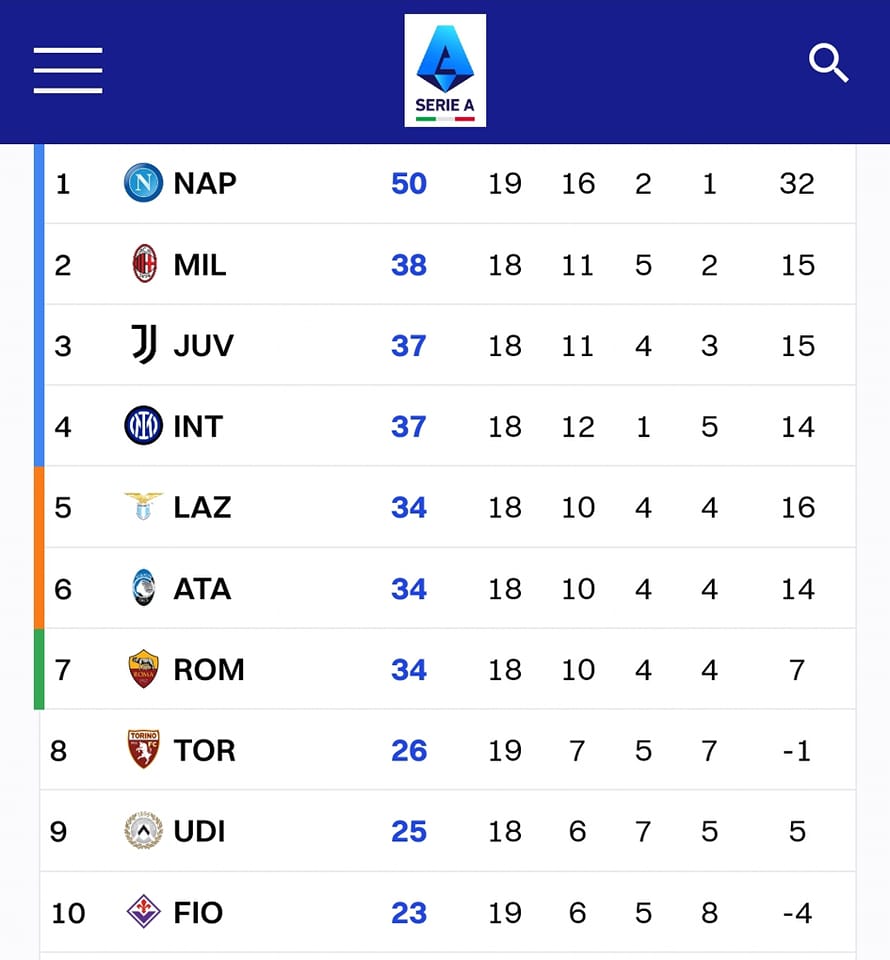Screen dimensions: 890x960
Task: Click the Fiorentina lily crest
Action: click(143, 911)
